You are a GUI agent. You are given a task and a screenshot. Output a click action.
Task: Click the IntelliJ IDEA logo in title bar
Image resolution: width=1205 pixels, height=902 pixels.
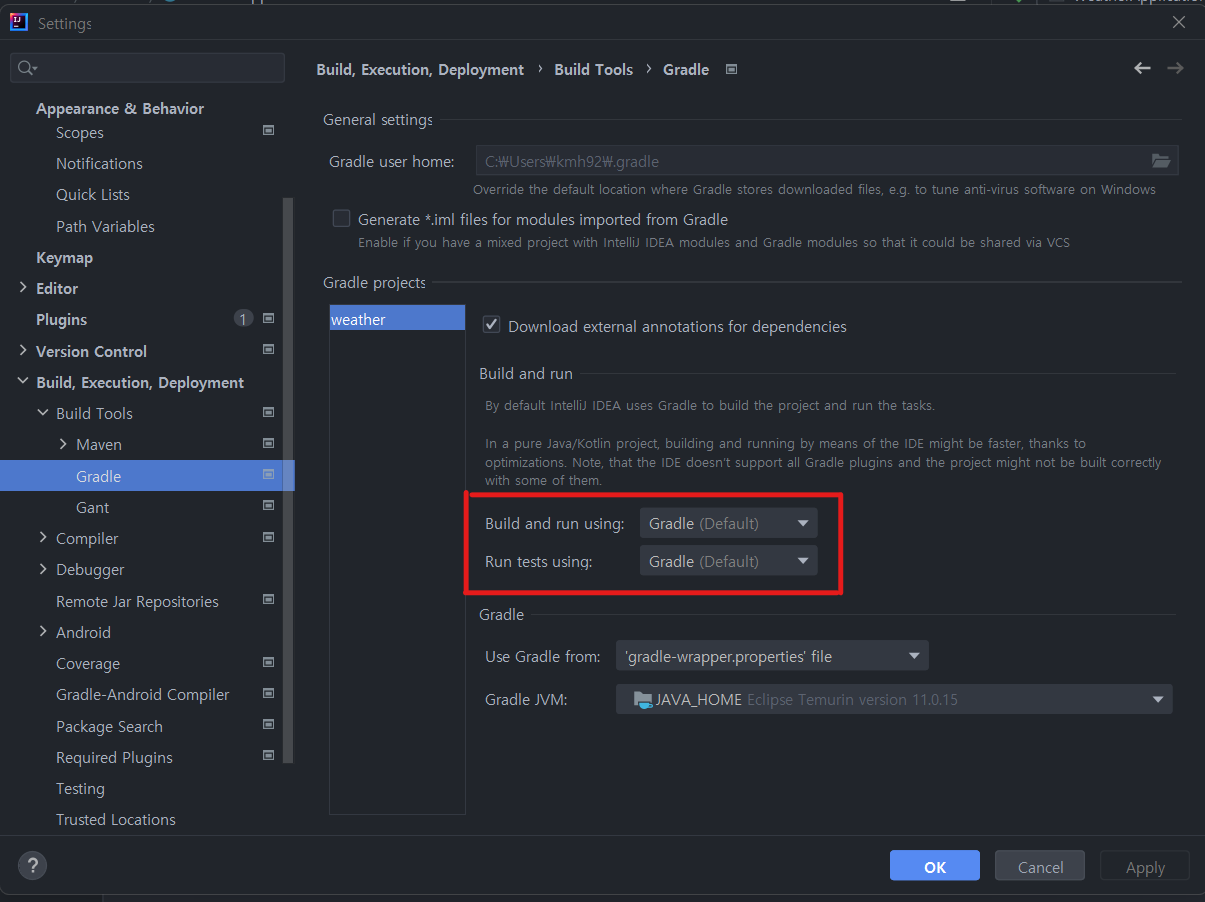[19, 22]
